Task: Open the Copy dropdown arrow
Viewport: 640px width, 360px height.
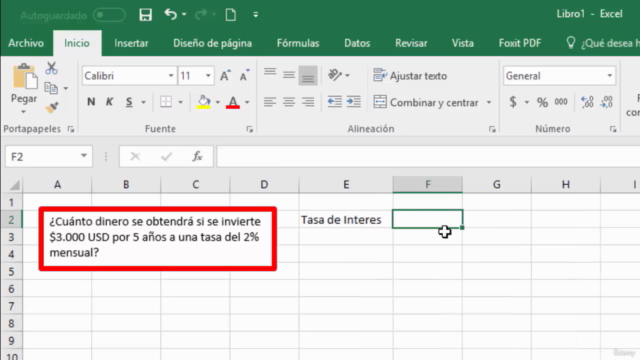Action: (66, 88)
